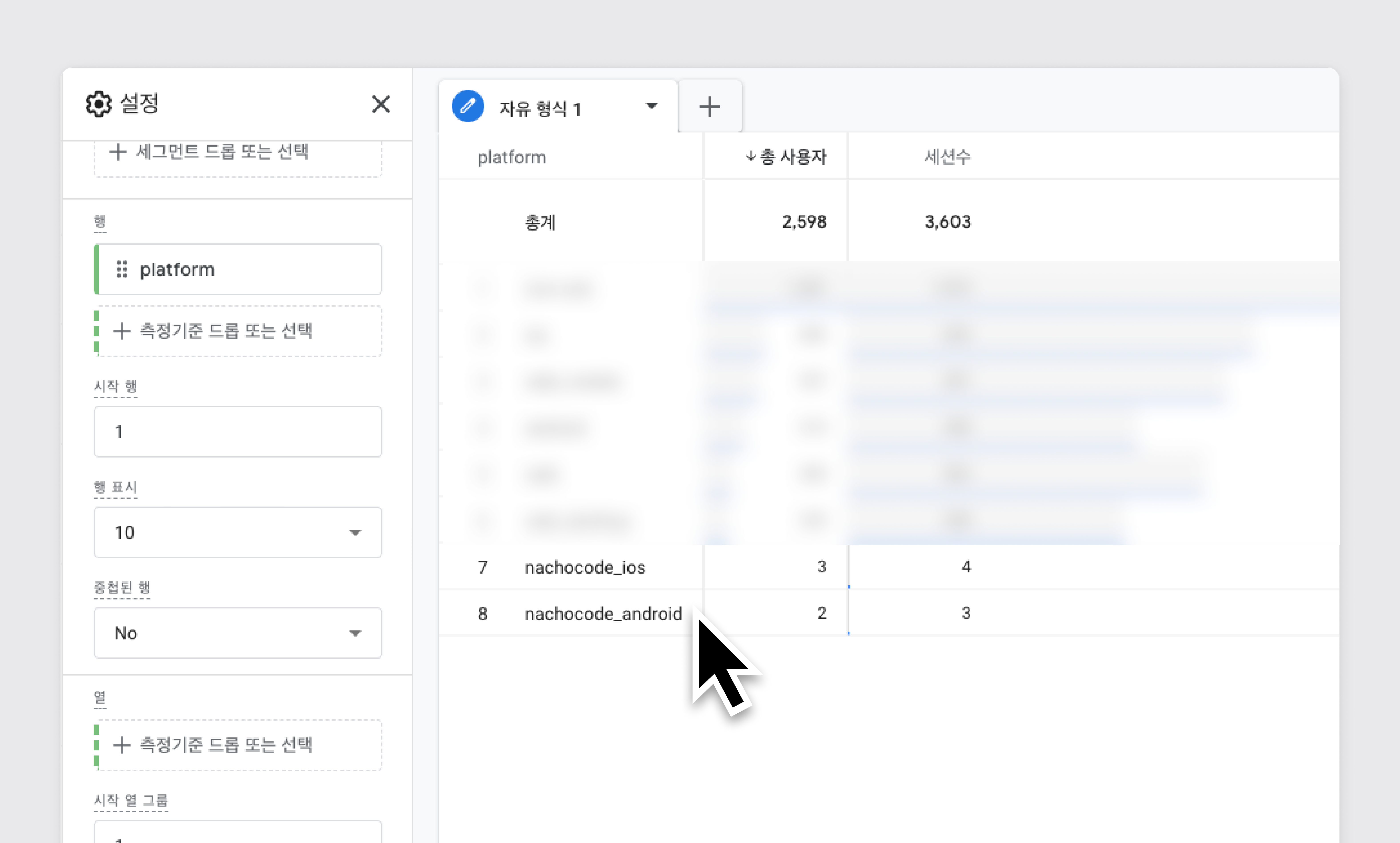Image resolution: width=1400 pixels, height=843 pixels.
Task: Click the 시작 행 input field
Action: click(x=237, y=432)
